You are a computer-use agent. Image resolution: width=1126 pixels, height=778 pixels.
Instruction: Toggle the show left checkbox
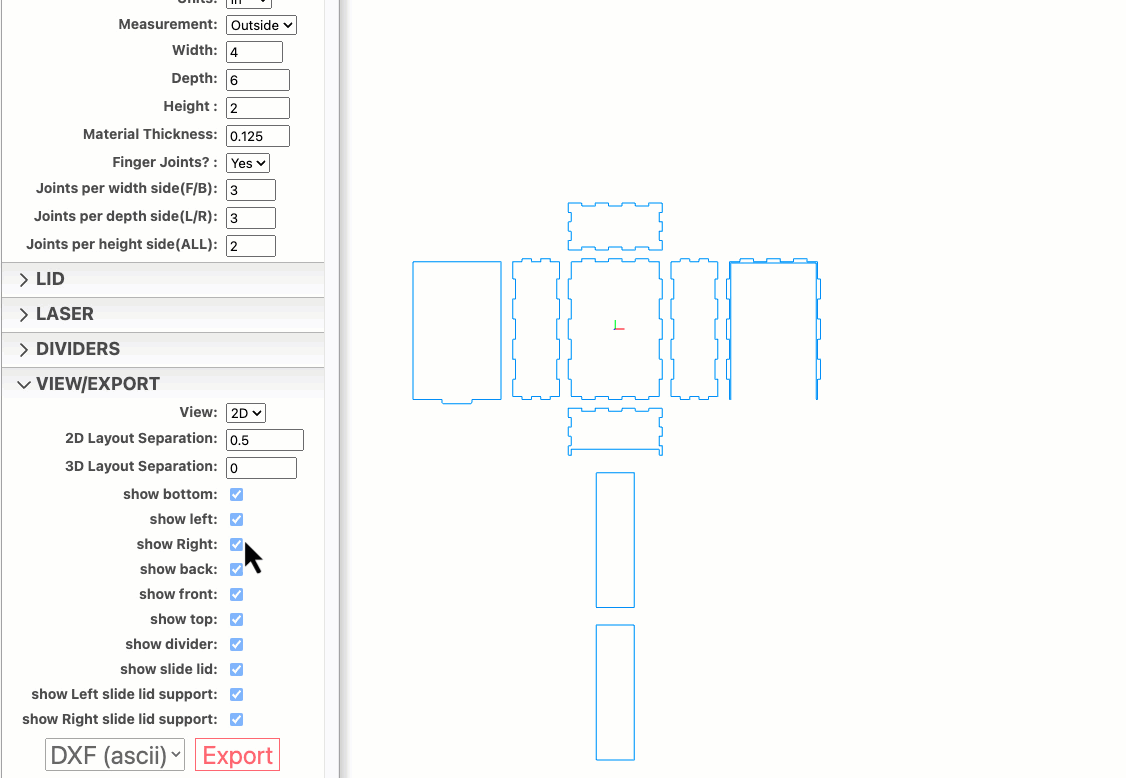[236, 519]
